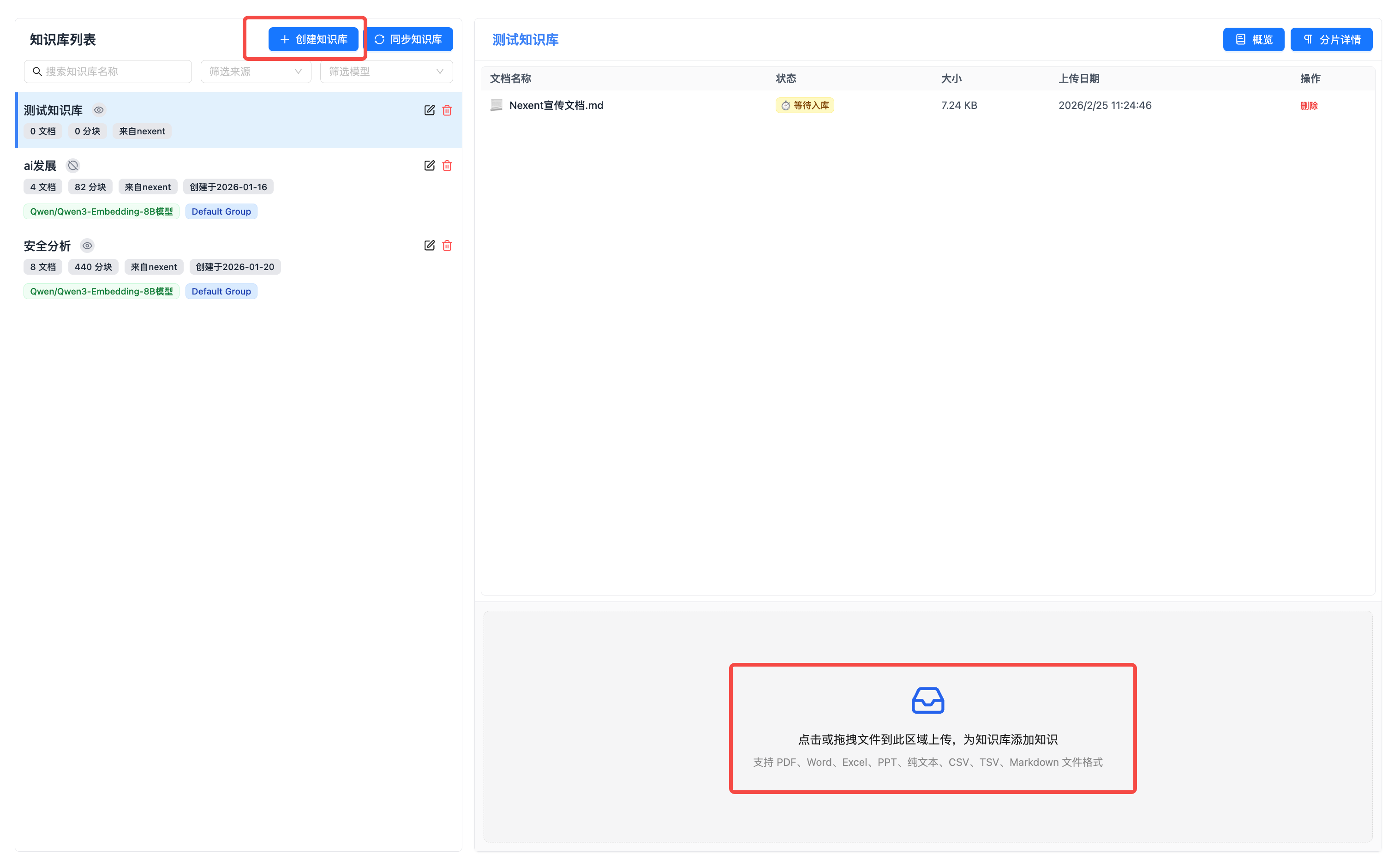Edit the 安全分析 knowledge base
This screenshot has height=866, width=1400.
click(429, 245)
